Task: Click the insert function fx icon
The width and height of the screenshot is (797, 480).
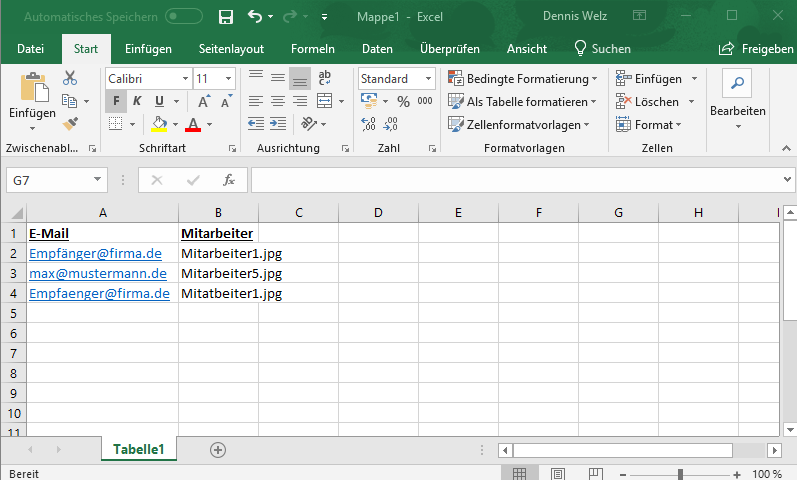Action: point(229,180)
